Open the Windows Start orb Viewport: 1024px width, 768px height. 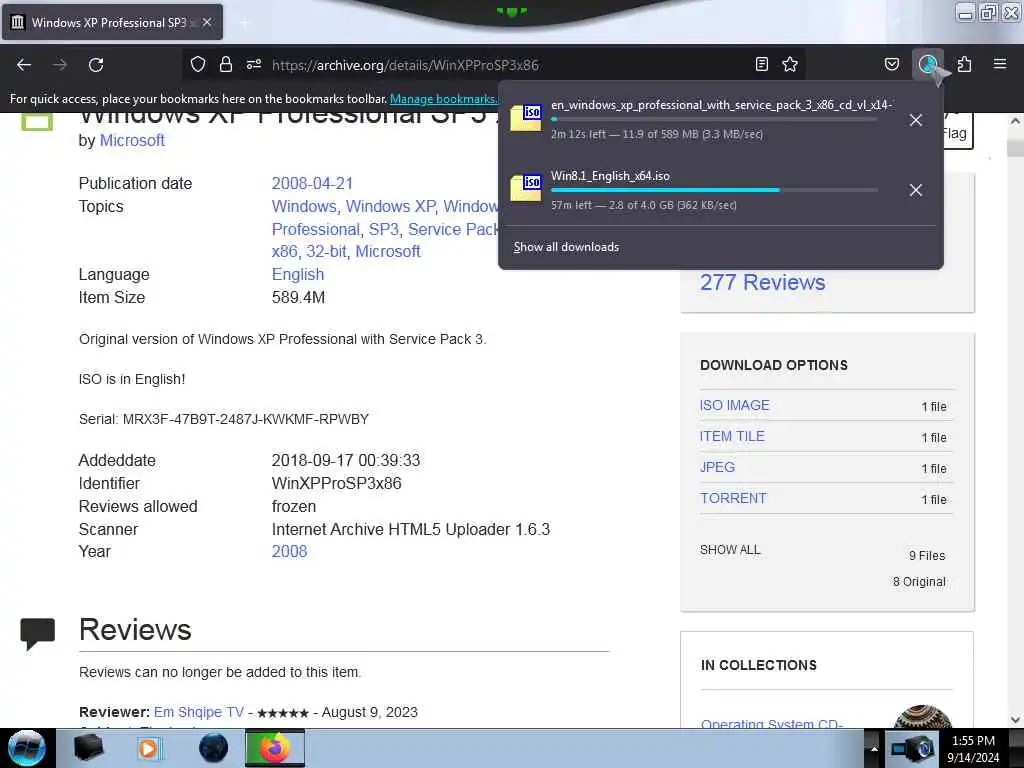(27, 748)
